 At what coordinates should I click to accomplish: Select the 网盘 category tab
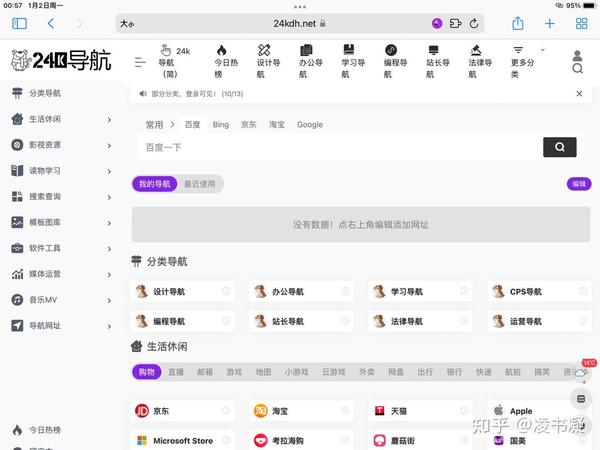point(396,372)
